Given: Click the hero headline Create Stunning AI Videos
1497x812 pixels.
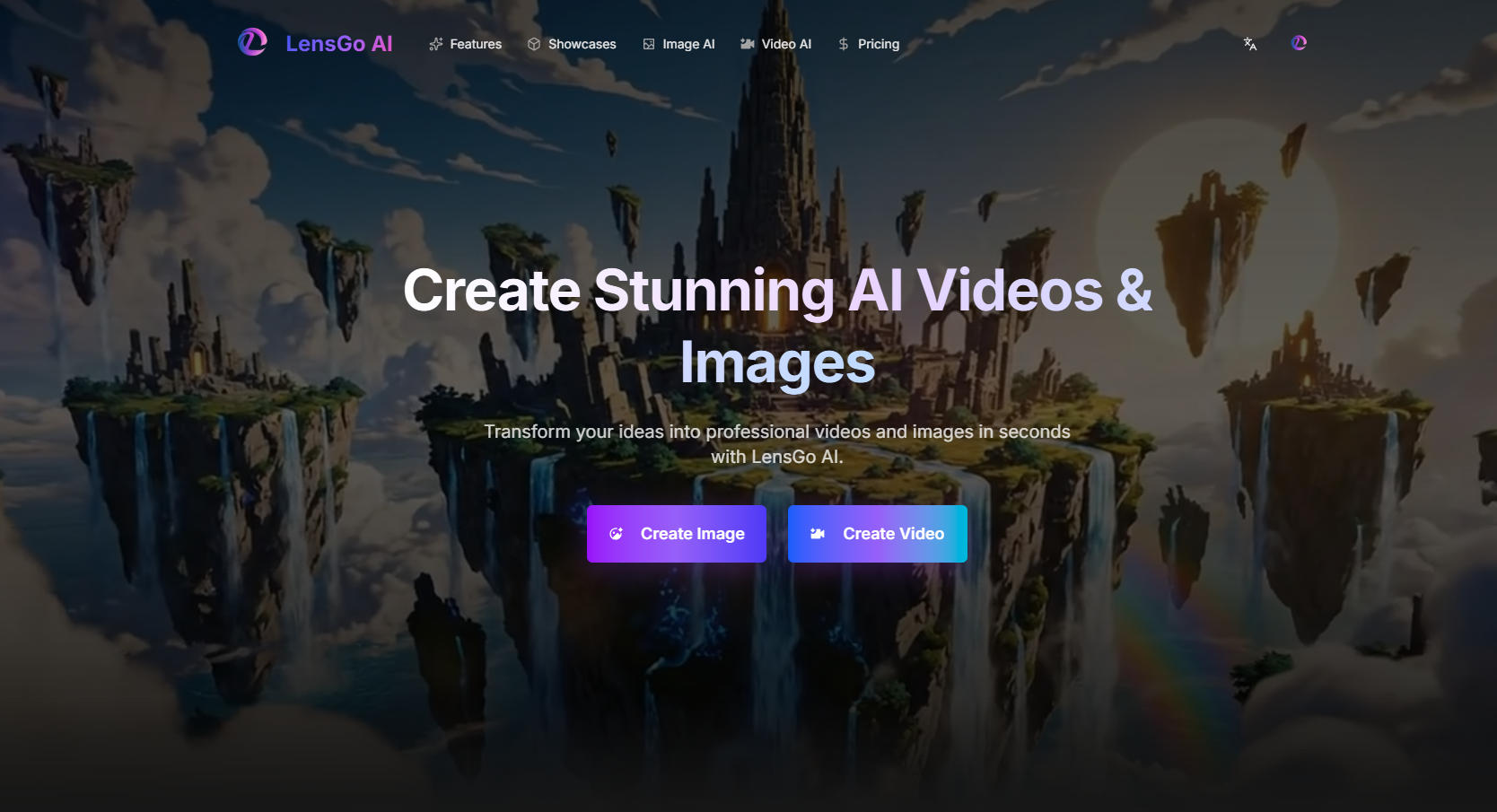Looking at the screenshot, I should [x=777, y=290].
